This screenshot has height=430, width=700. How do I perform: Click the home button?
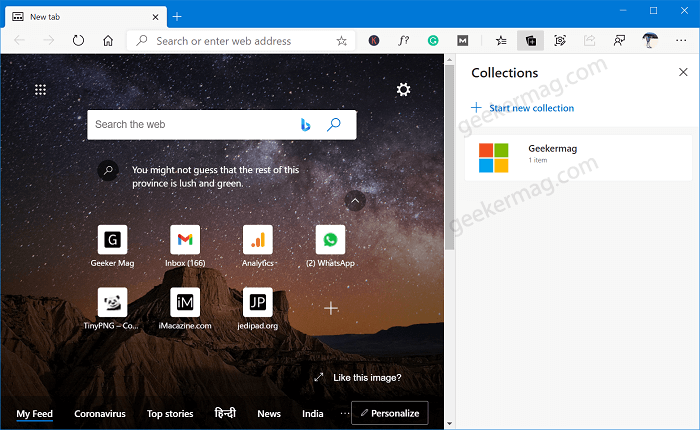[x=108, y=41]
